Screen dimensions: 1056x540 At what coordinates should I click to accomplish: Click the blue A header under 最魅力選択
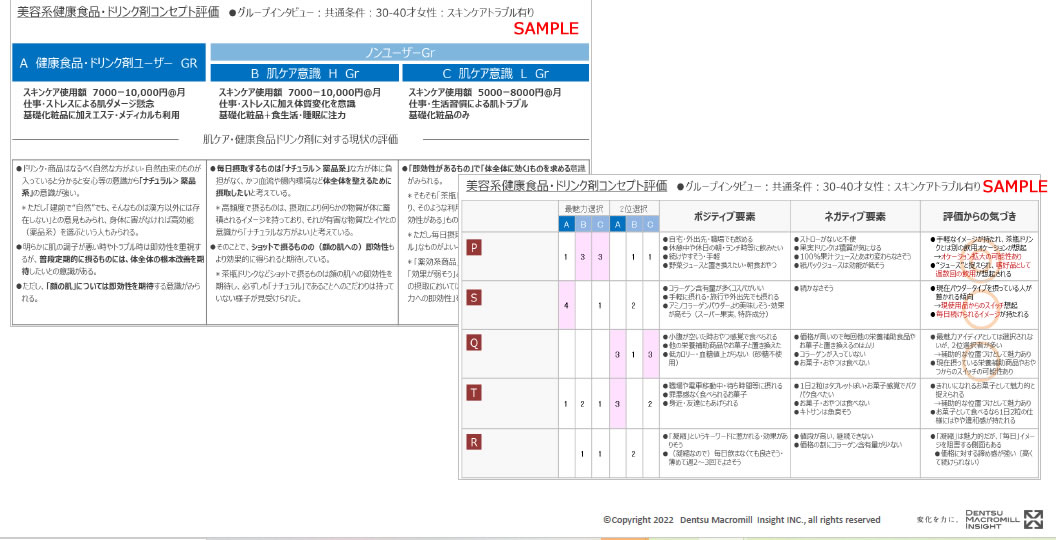click(x=566, y=224)
